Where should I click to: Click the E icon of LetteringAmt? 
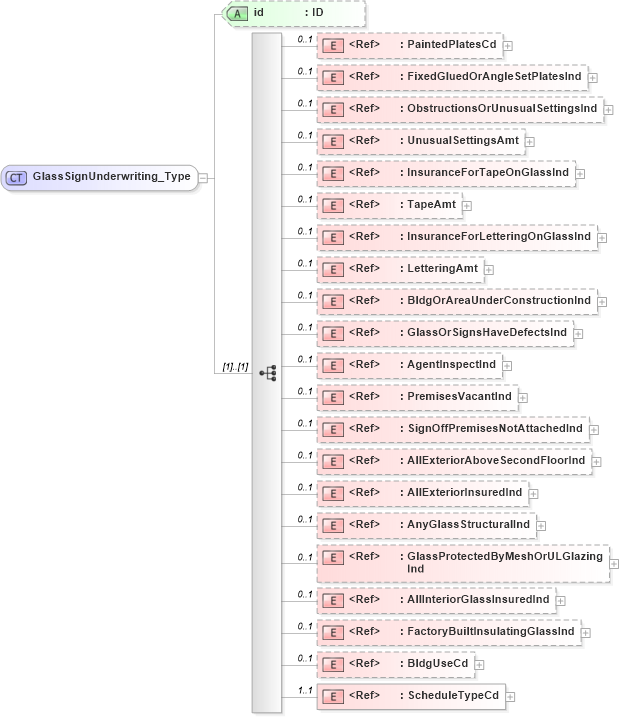pyautogui.click(x=333, y=269)
